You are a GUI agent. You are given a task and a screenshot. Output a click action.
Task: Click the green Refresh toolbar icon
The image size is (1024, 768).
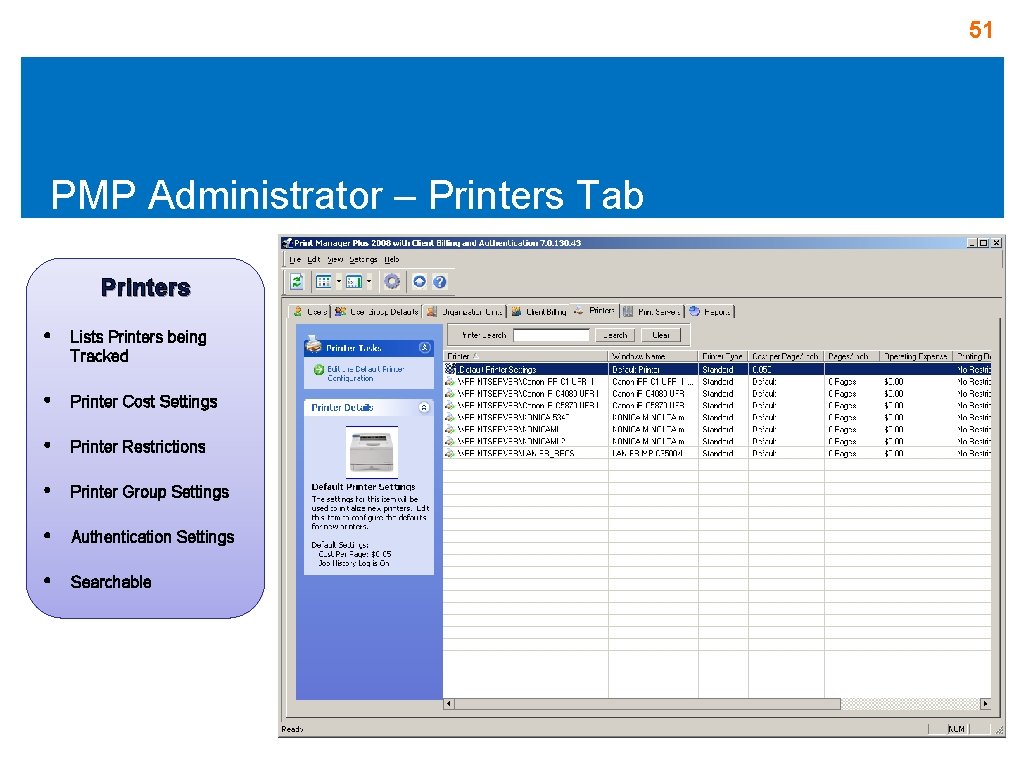pyautogui.click(x=297, y=281)
